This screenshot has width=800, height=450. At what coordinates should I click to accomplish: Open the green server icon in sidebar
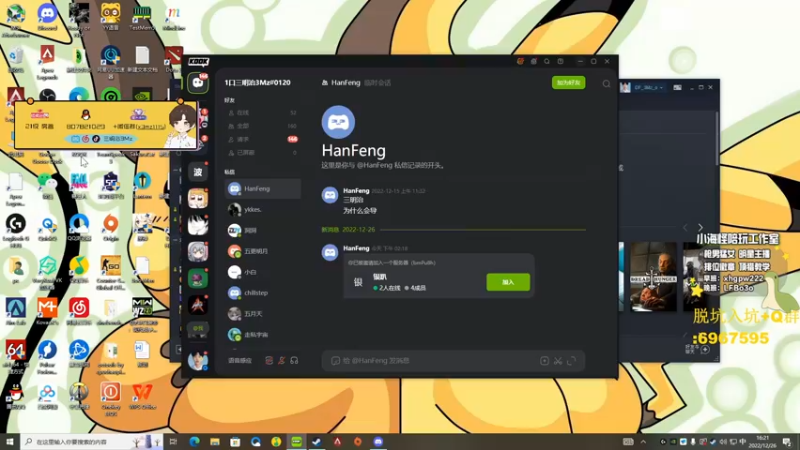pos(198,279)
